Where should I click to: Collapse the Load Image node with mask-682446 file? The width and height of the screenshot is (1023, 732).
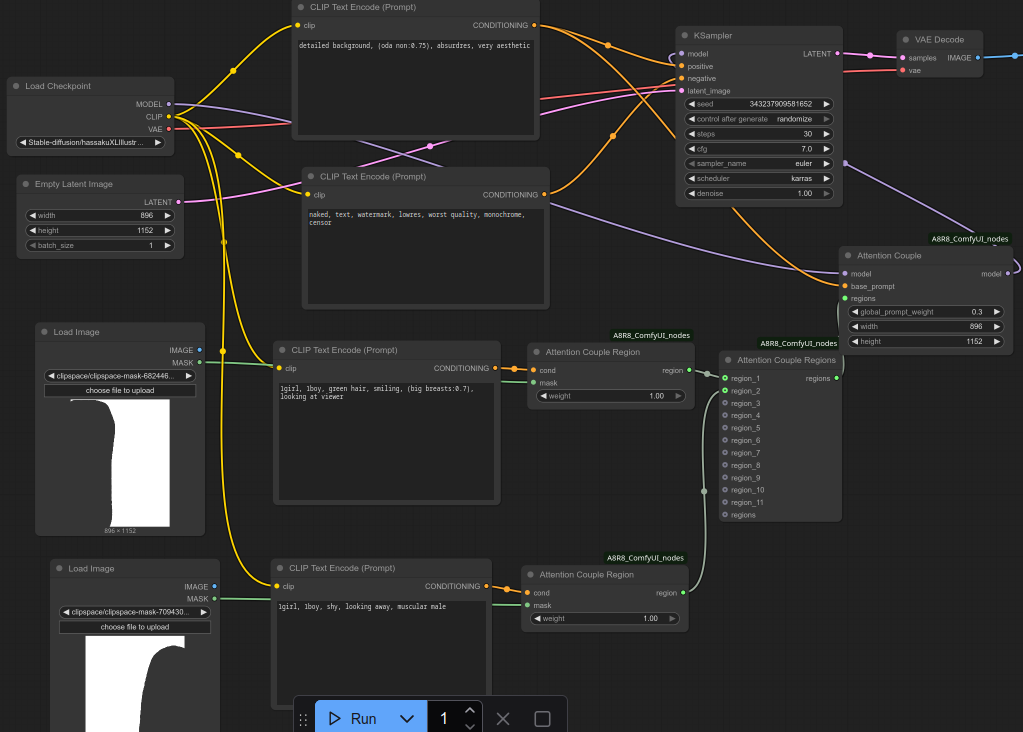coord(44,332)
